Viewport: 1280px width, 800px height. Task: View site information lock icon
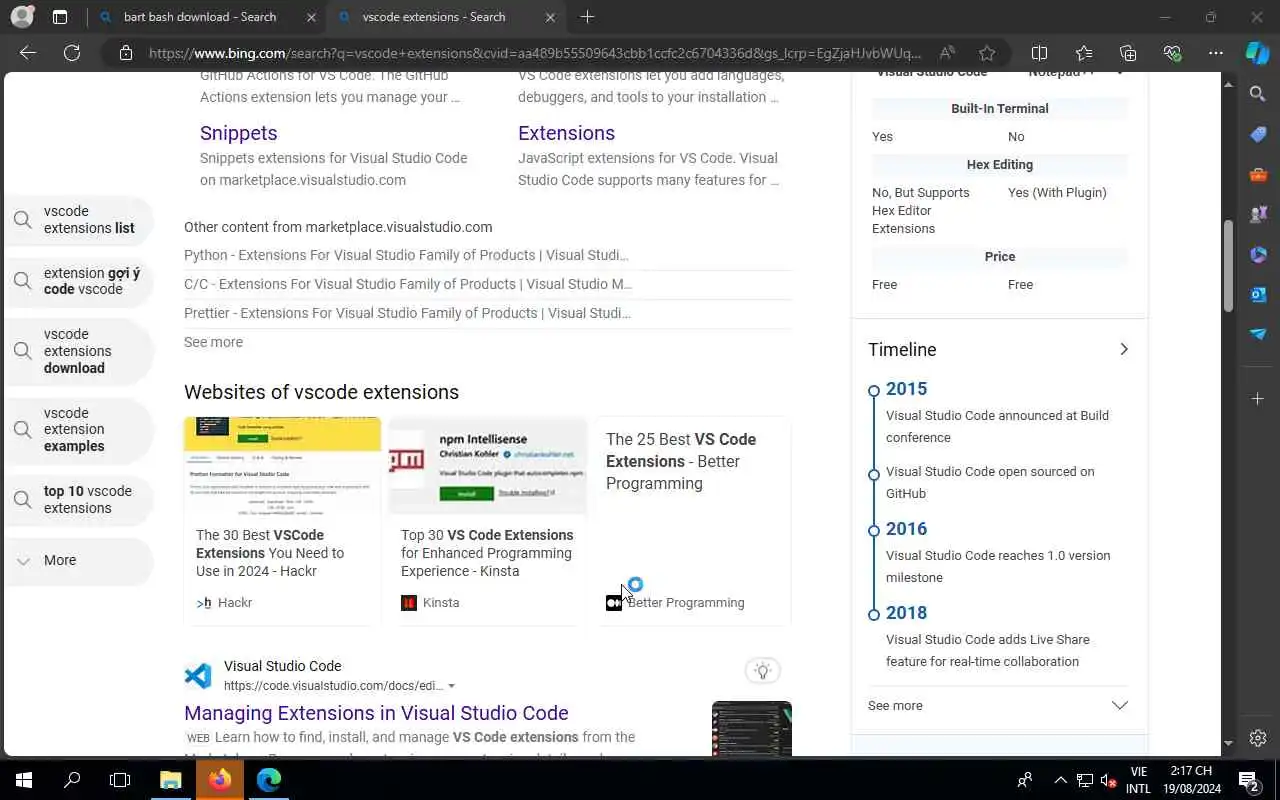tap(126, 53)
